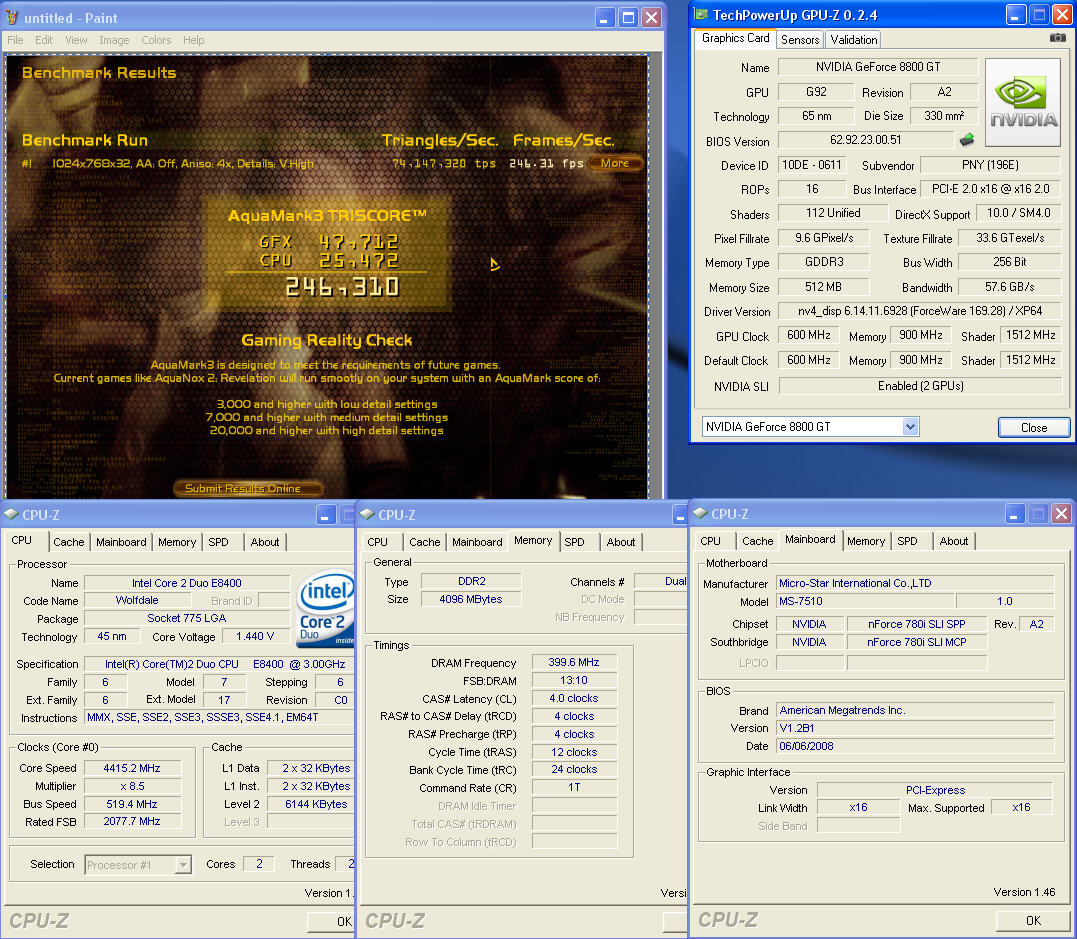Click the memory Size value 4096 MBytes
The image size is (1077, 939).
471,599
